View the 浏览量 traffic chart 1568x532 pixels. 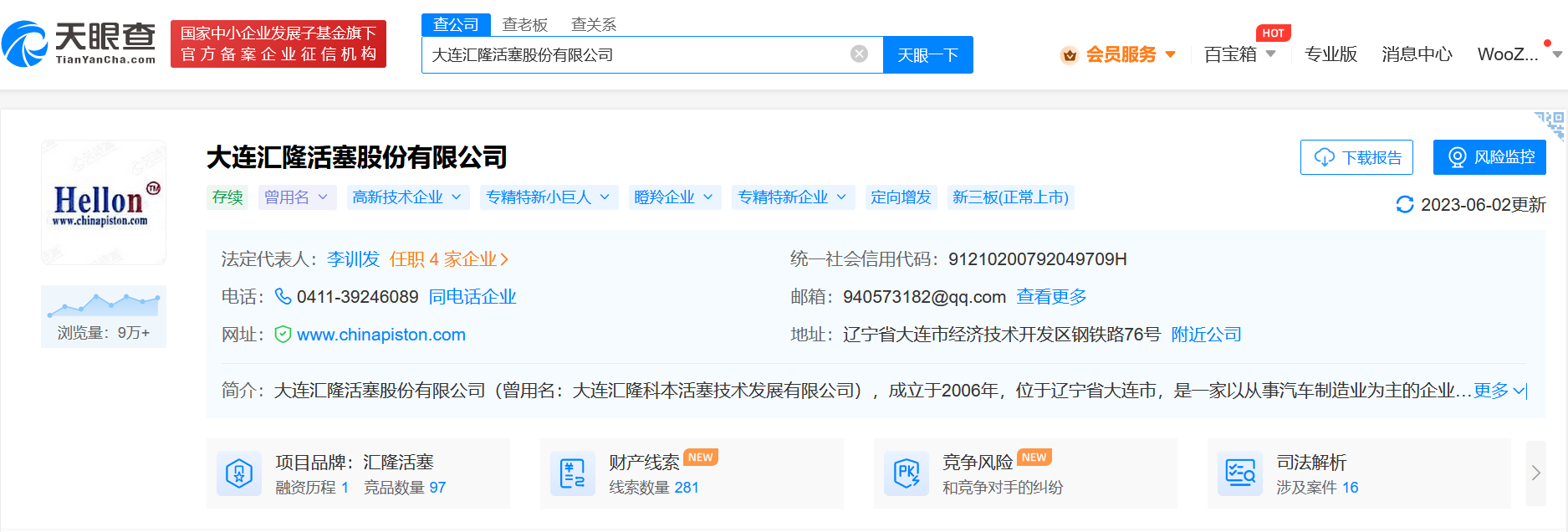[104, 316]
